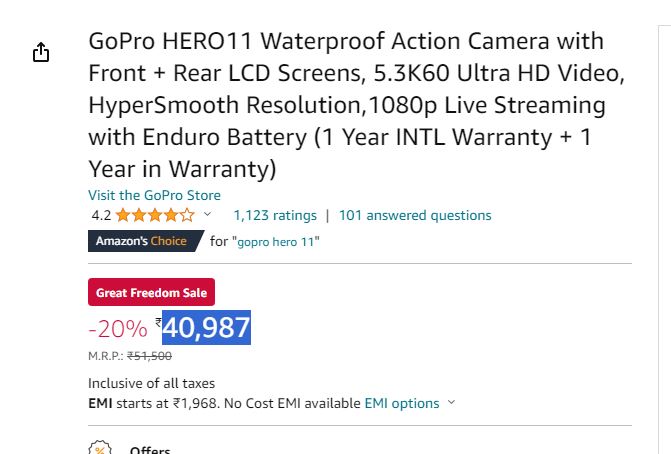
Task: Expand the rating breakdown chevron
Action: pos(207,214)
